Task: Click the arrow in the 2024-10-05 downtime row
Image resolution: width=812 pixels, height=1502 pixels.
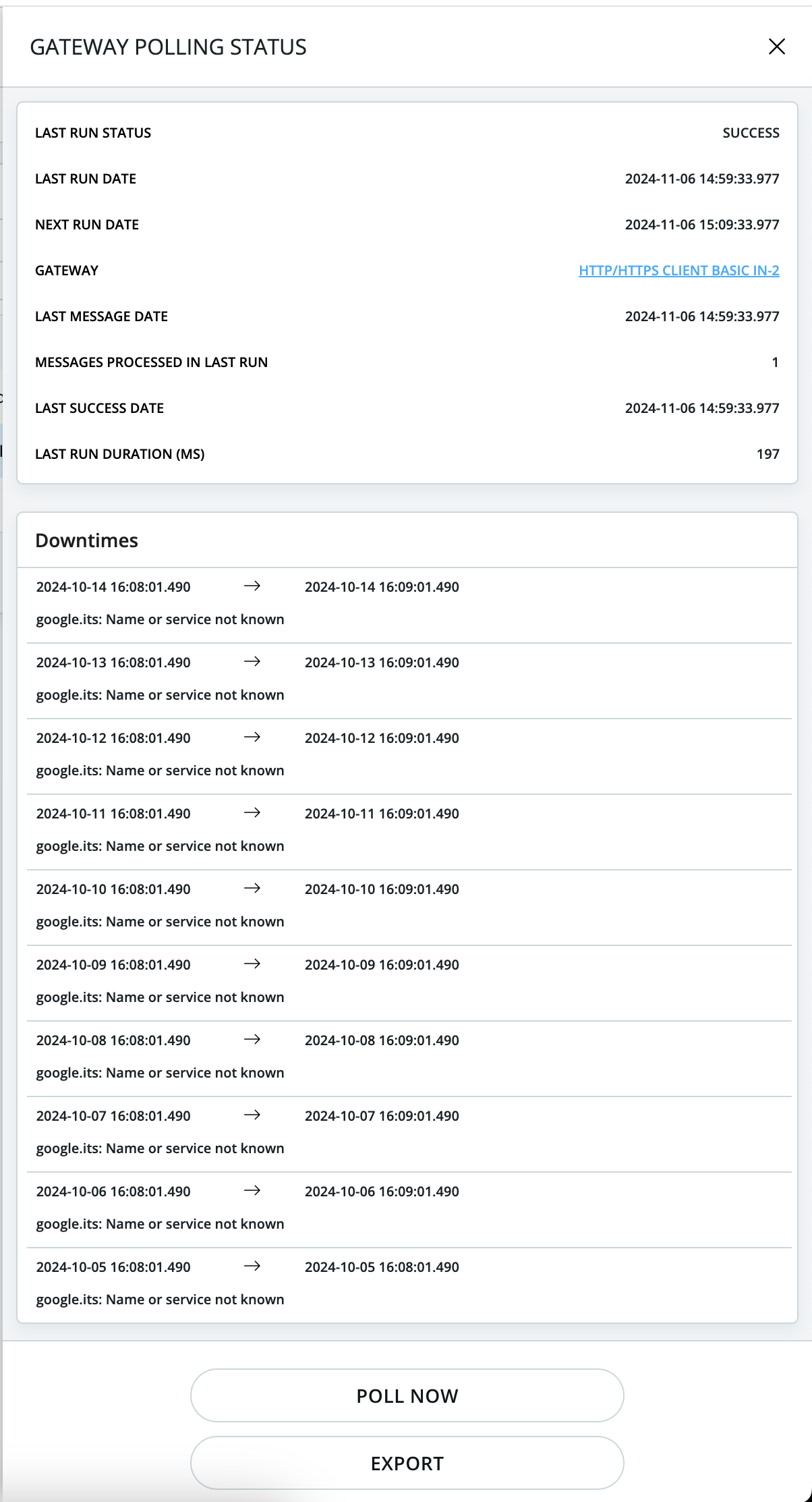Action: 252,1267
